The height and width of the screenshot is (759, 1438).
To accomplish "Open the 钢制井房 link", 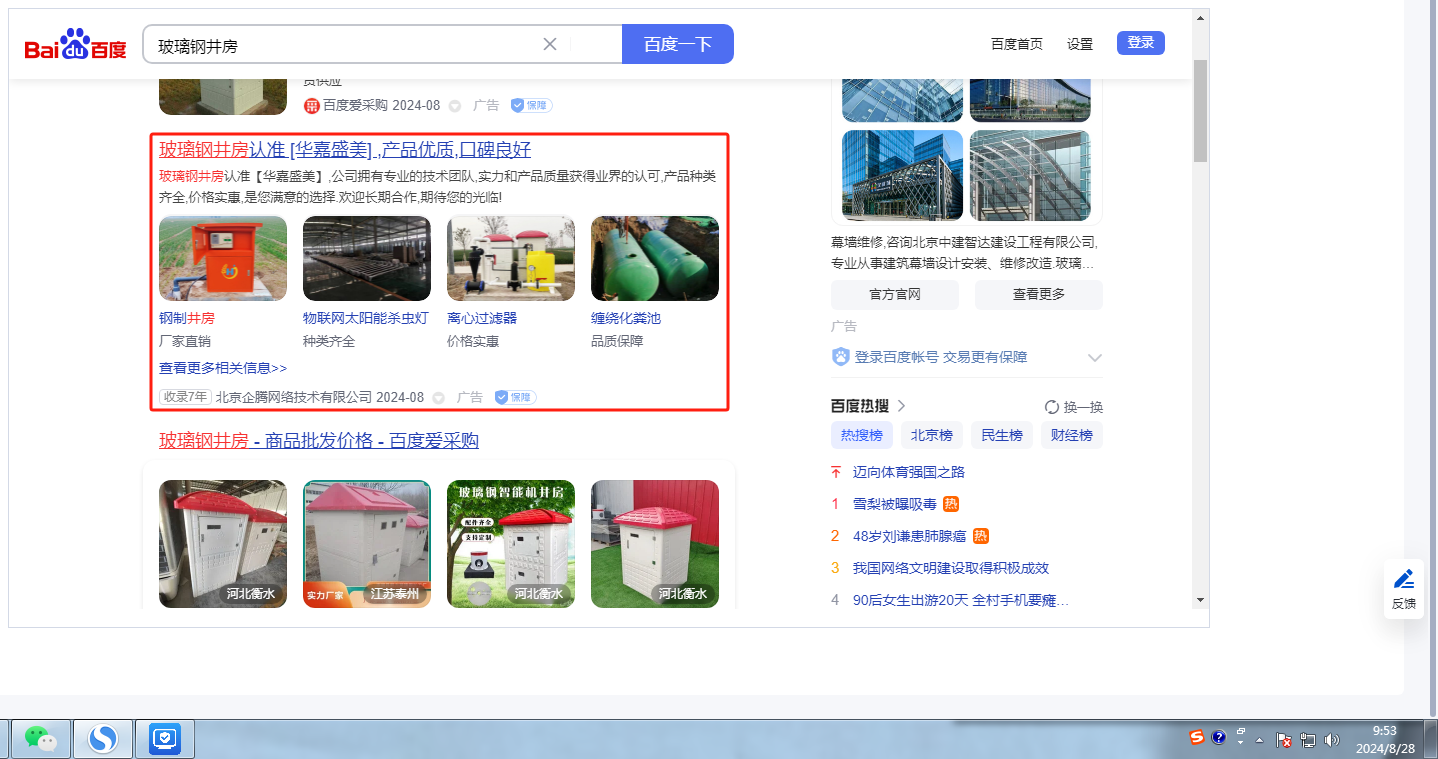I will 187,318.
